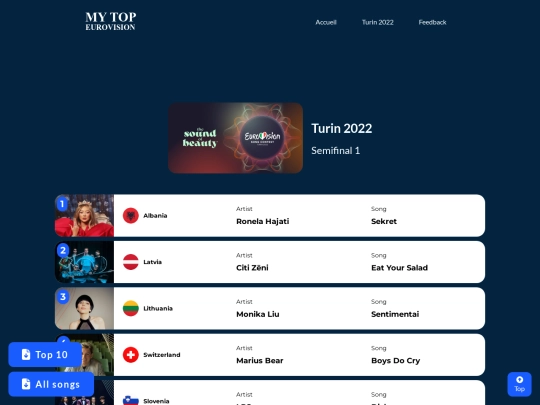Image resolution: width=540 pixels, height=405 pixels.
Task: Click the download icon on Top 10 button
Action: (26, 354)
